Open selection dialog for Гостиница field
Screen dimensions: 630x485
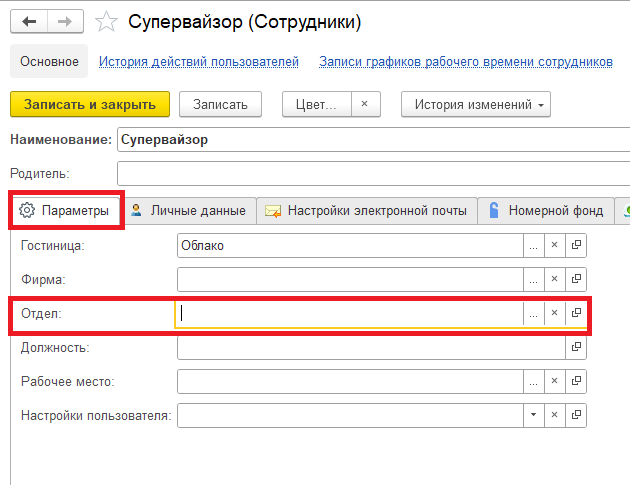(534, 246)
